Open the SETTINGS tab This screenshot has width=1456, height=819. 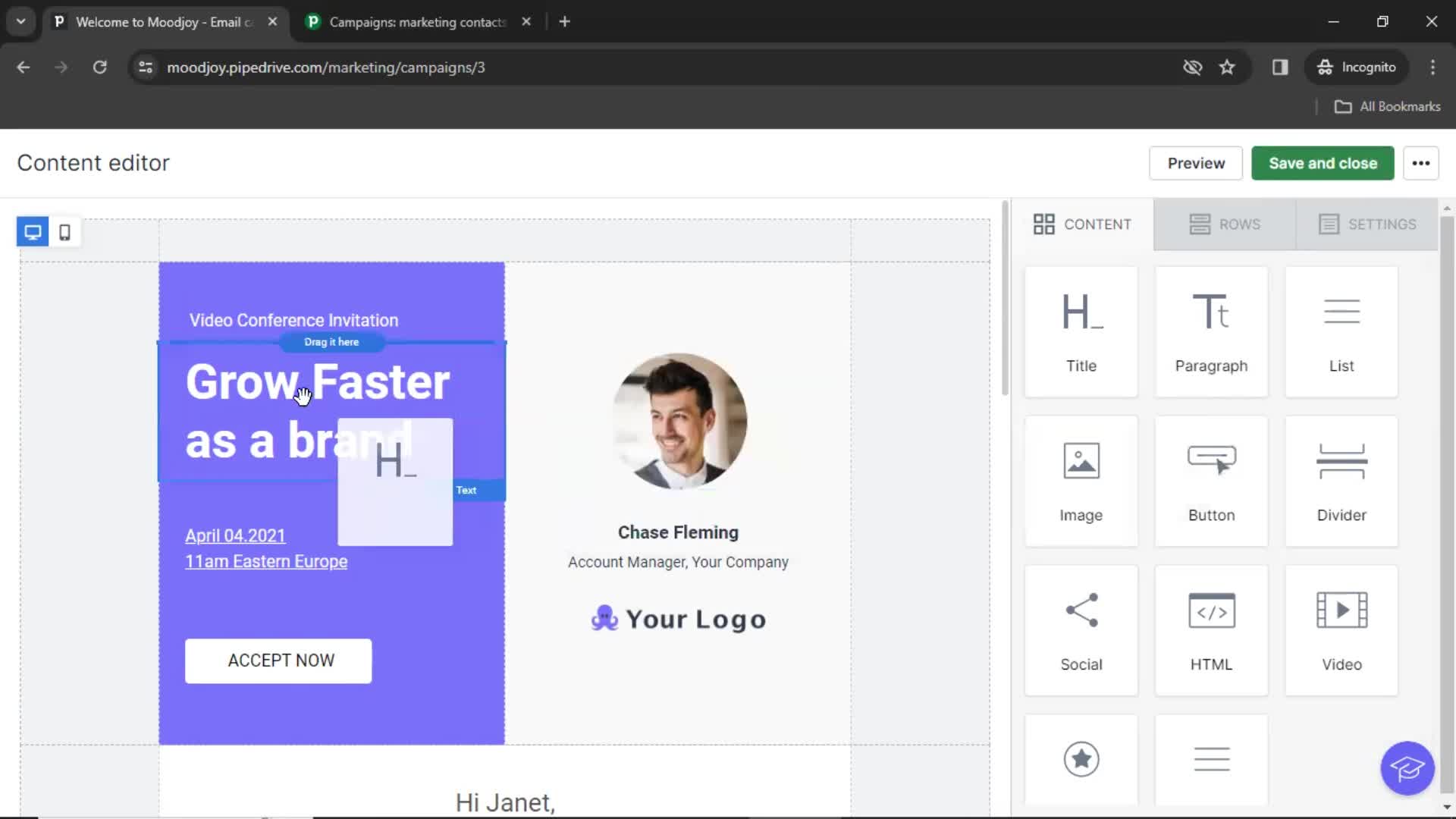1367,224
